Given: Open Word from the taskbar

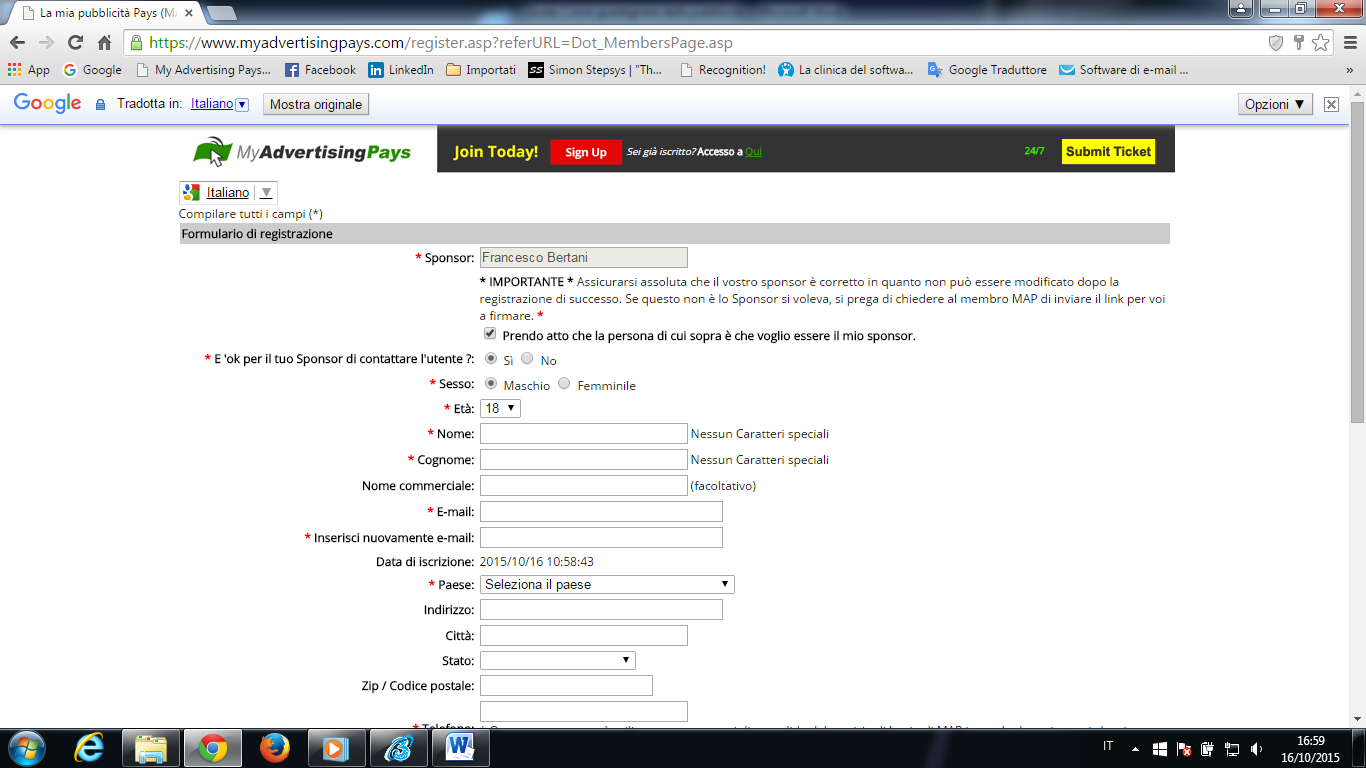Looking at the screenshot, I should point(460,748).
